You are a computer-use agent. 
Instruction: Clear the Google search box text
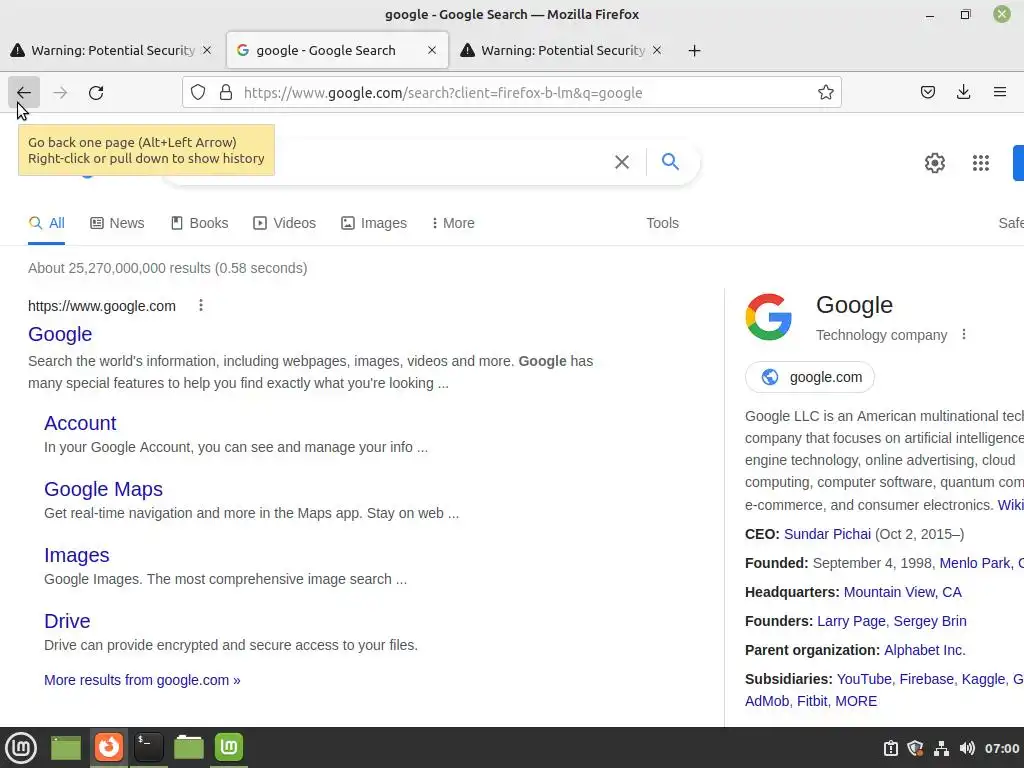coord(622,162)
